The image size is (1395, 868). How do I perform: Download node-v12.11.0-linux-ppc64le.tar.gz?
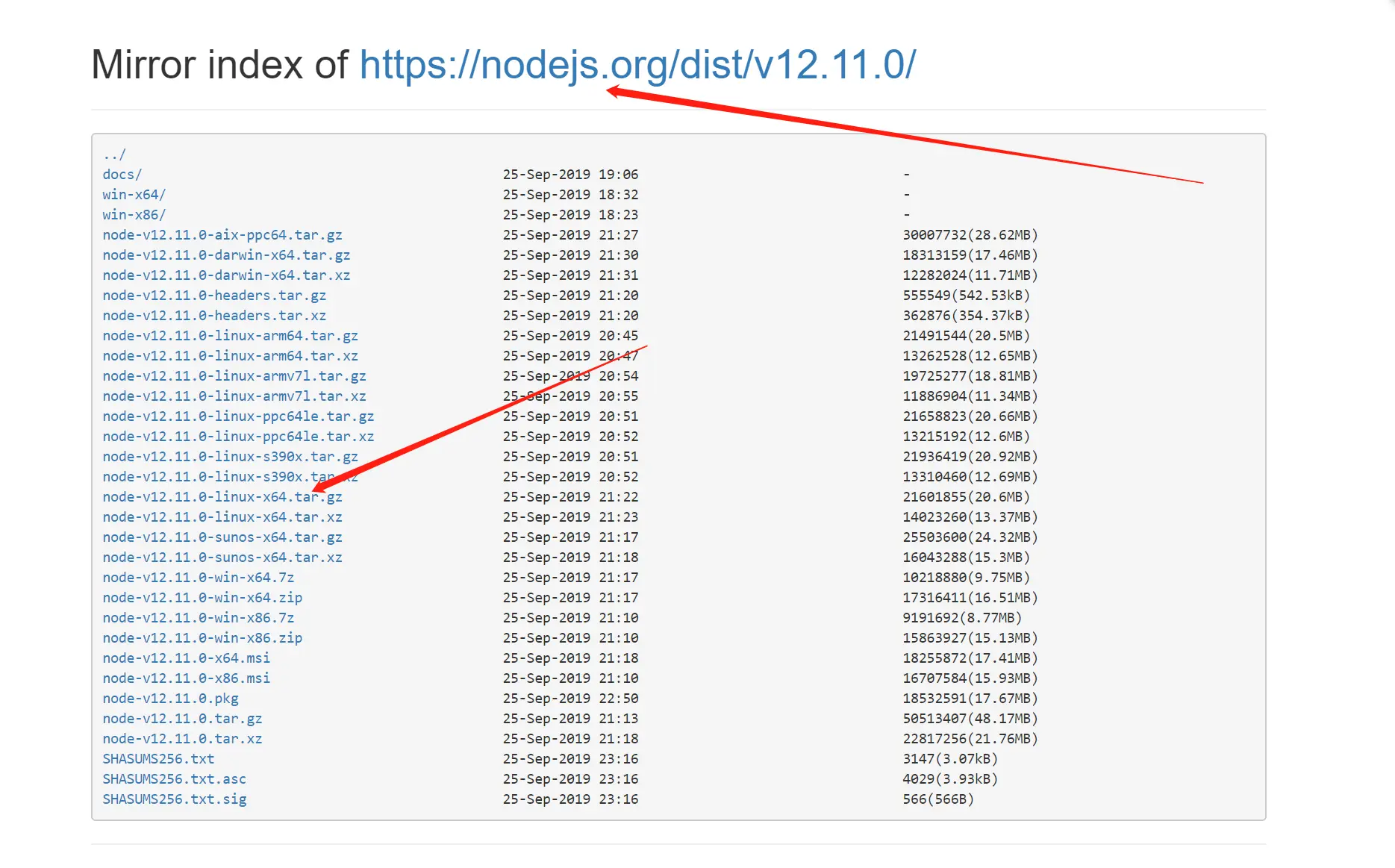click(239, 416)
